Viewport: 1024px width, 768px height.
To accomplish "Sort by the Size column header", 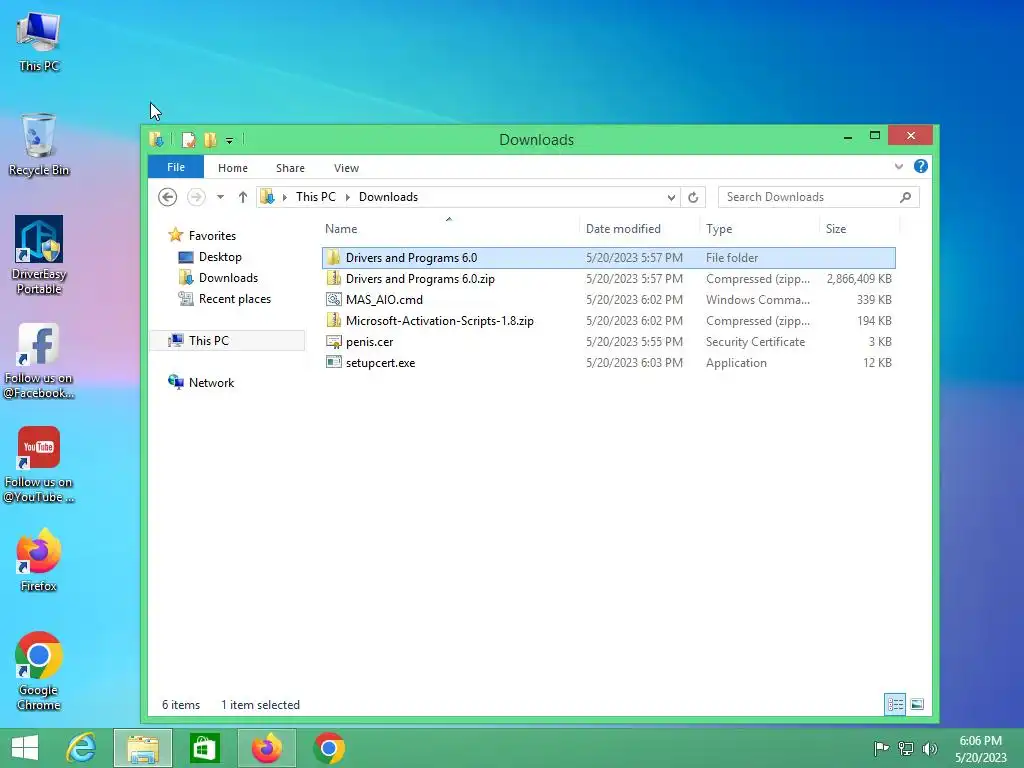I will (859, 229).
